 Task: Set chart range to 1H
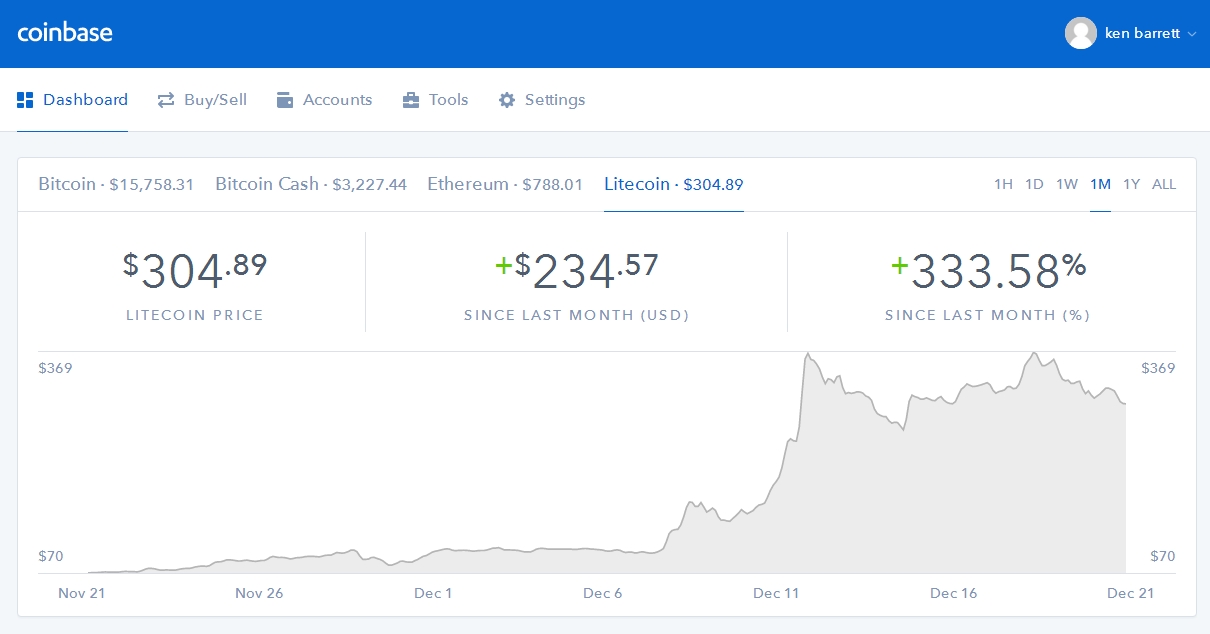click(x=1003, y=184)
